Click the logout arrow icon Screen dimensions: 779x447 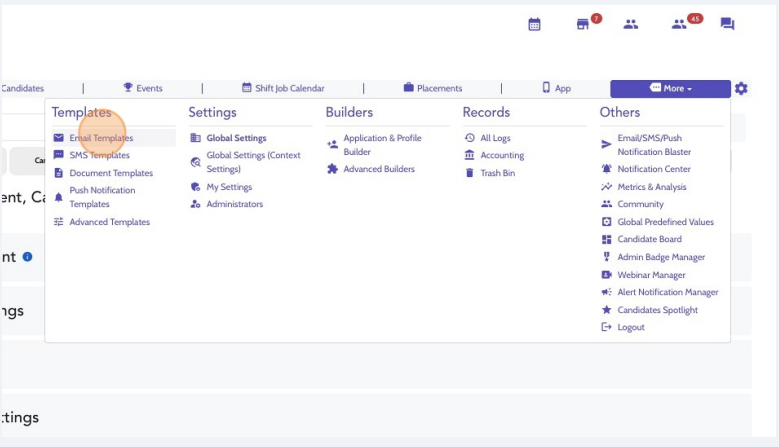click(x=606, y=327)
